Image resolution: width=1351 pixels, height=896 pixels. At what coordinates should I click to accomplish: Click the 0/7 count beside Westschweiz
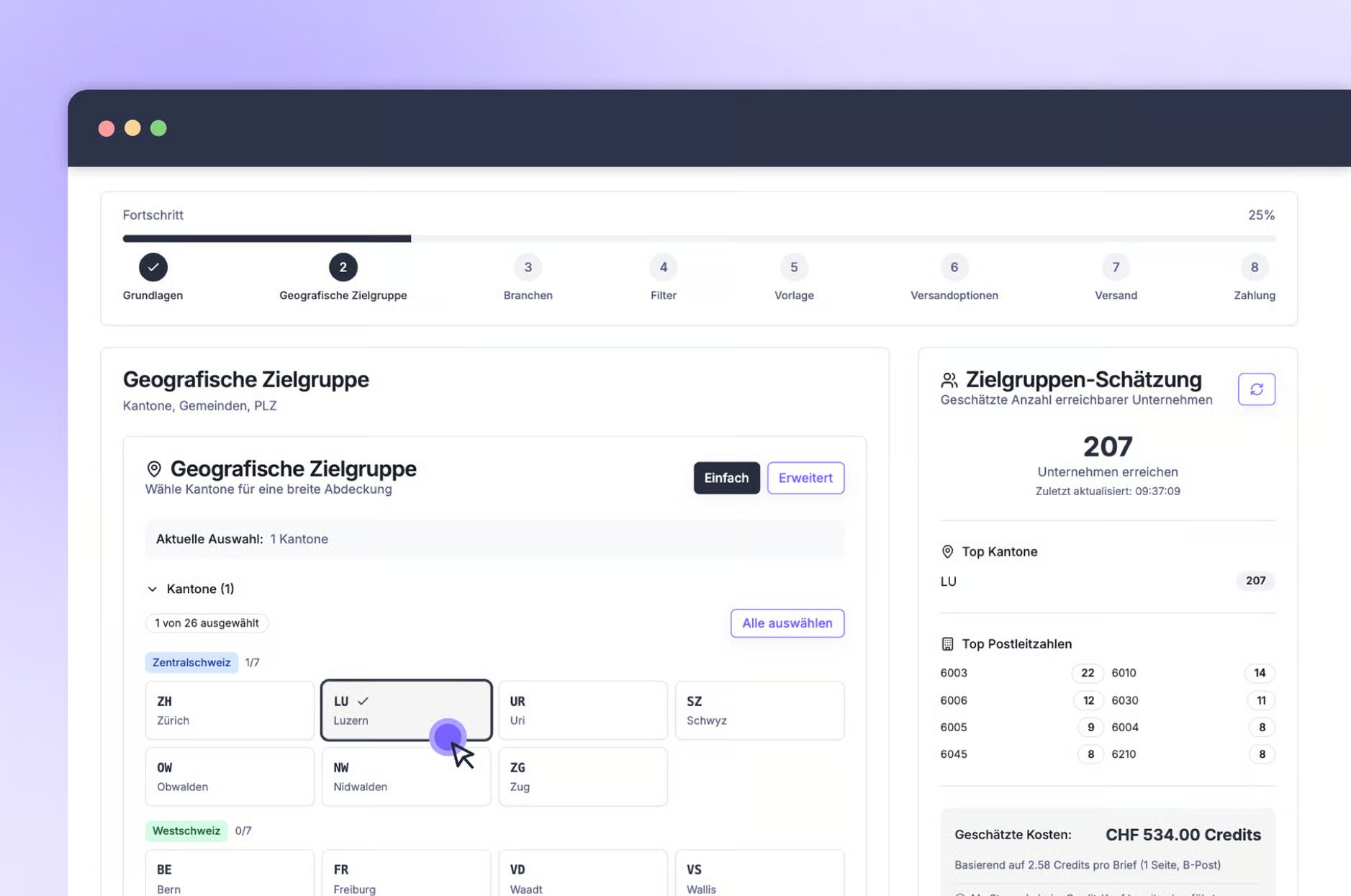tap(243, 831)
